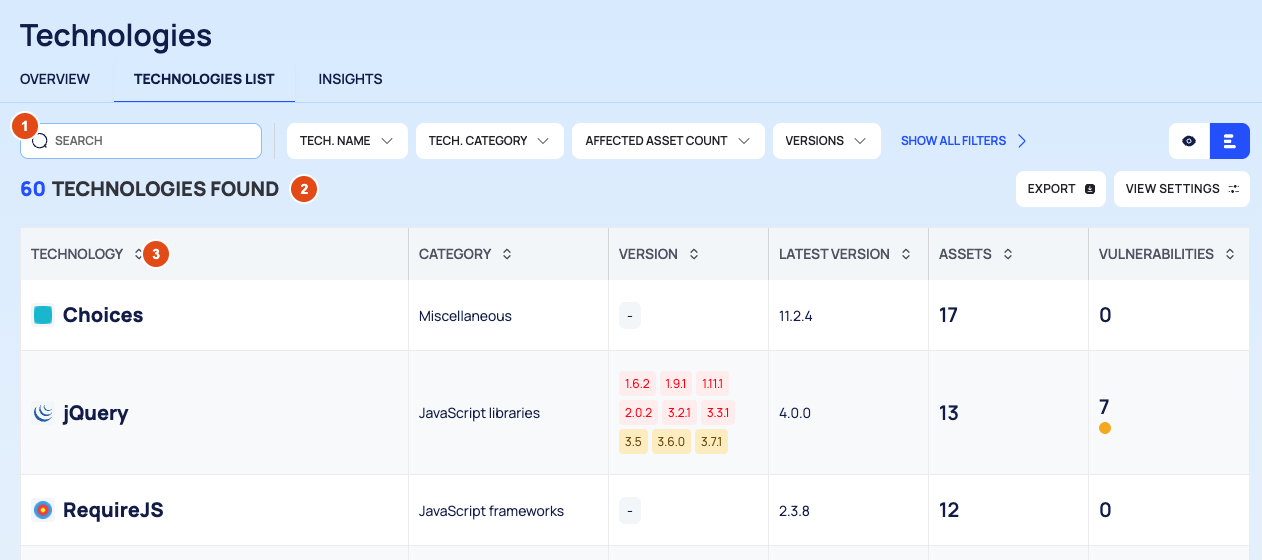This screenshot has height=560, width=1262.
Task: Sort by Category column arrows
Action: pyautogui.click(x=507, y=254)
